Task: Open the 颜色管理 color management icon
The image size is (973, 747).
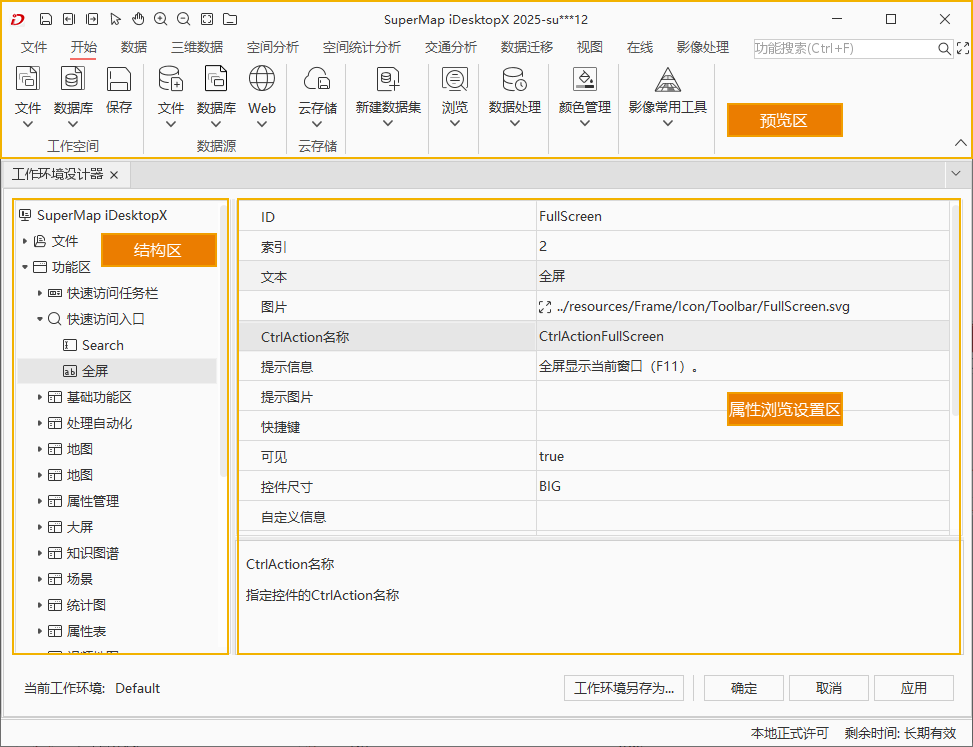Action: click(x=584, y=80)
